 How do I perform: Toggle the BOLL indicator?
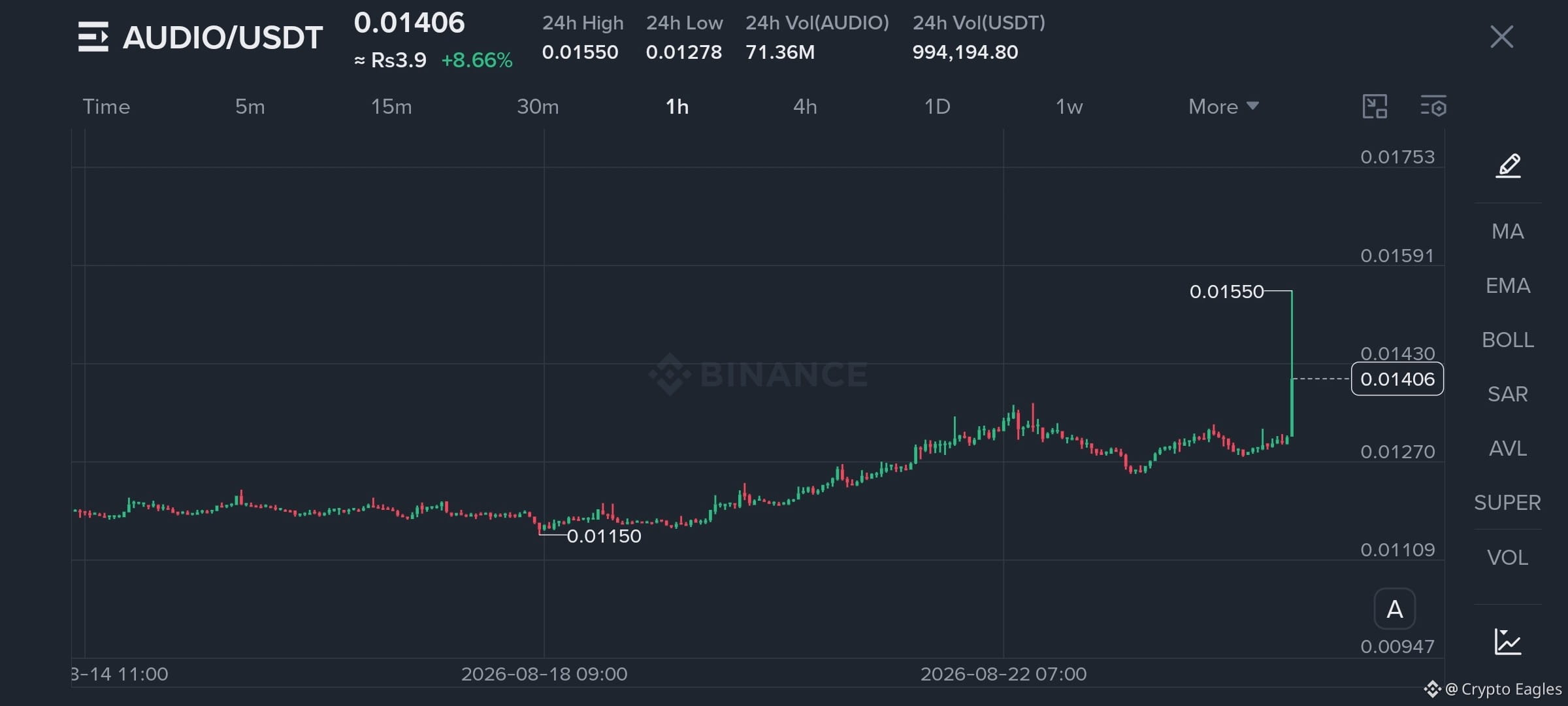[x=1508, y=340]
